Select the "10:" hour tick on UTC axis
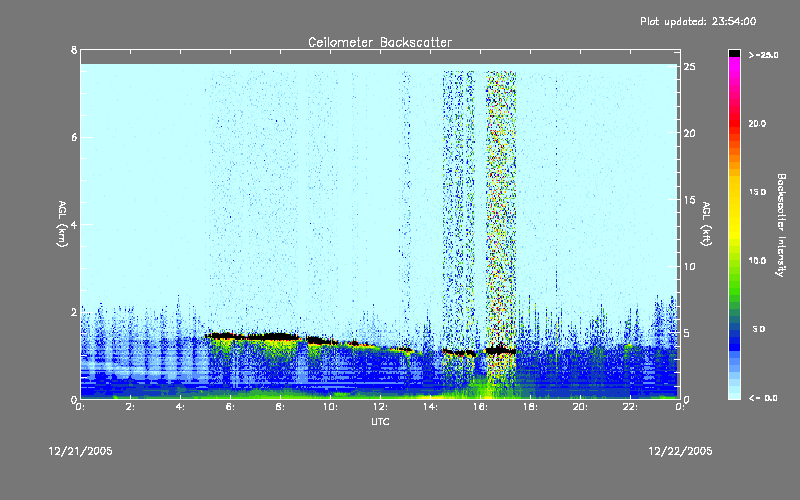This screenshot has height=500, width=800. click(x=330, y=407)
